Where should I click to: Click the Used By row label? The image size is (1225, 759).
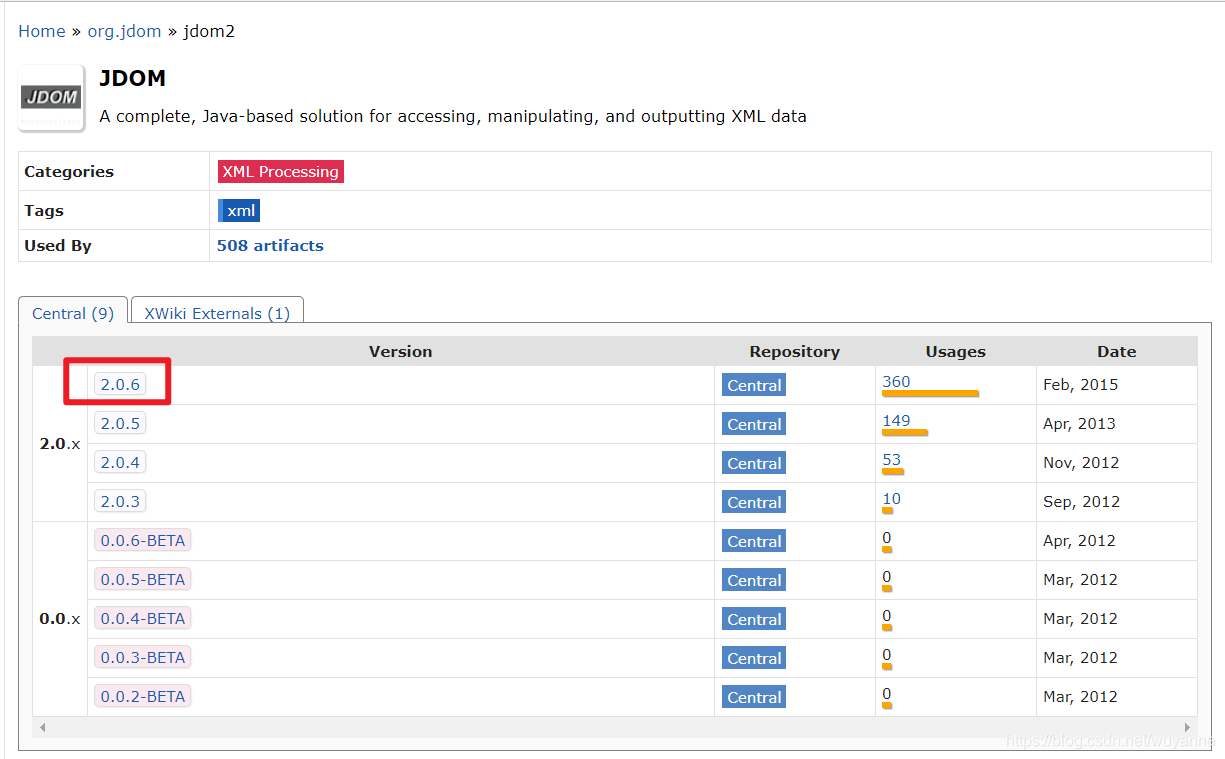pos(58,246)
